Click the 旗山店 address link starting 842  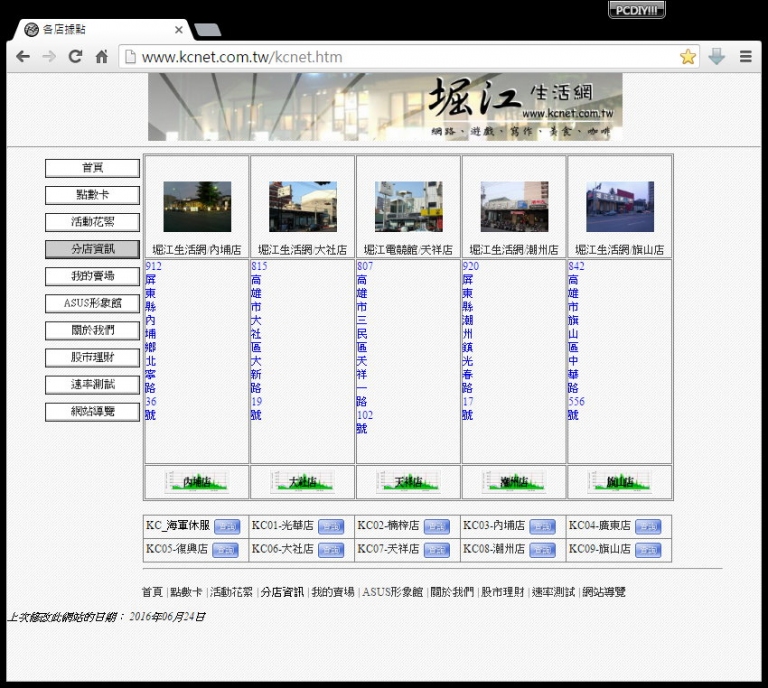576,340
